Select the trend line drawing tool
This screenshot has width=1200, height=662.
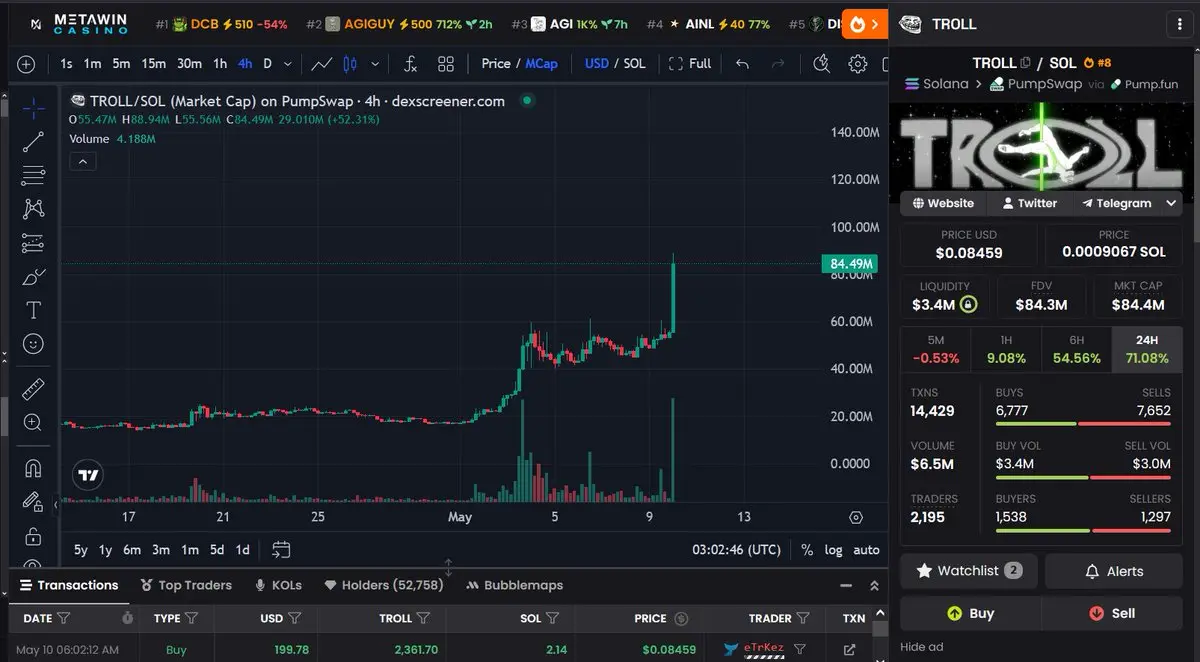pyautogui.click(x=33, y=142)
